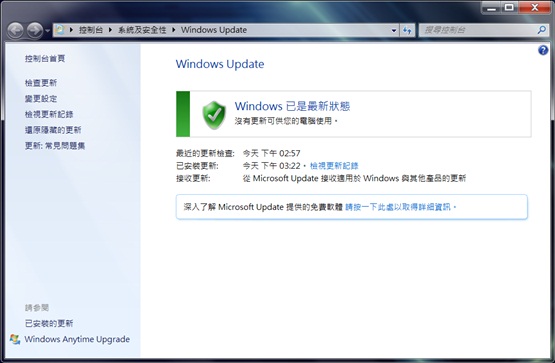
Task: Maximize the Windows Update window
Action: 509,7
